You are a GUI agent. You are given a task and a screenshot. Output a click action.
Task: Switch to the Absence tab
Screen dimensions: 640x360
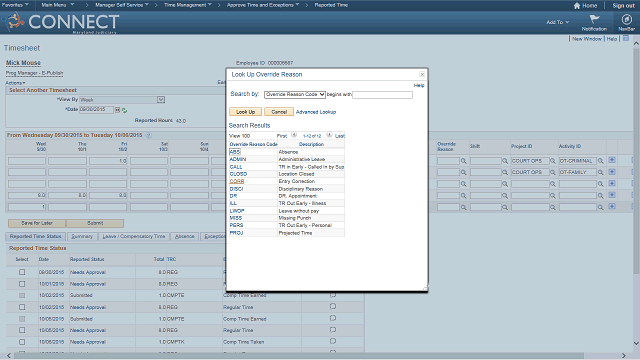pyautogui.click(x=184, y=236)
